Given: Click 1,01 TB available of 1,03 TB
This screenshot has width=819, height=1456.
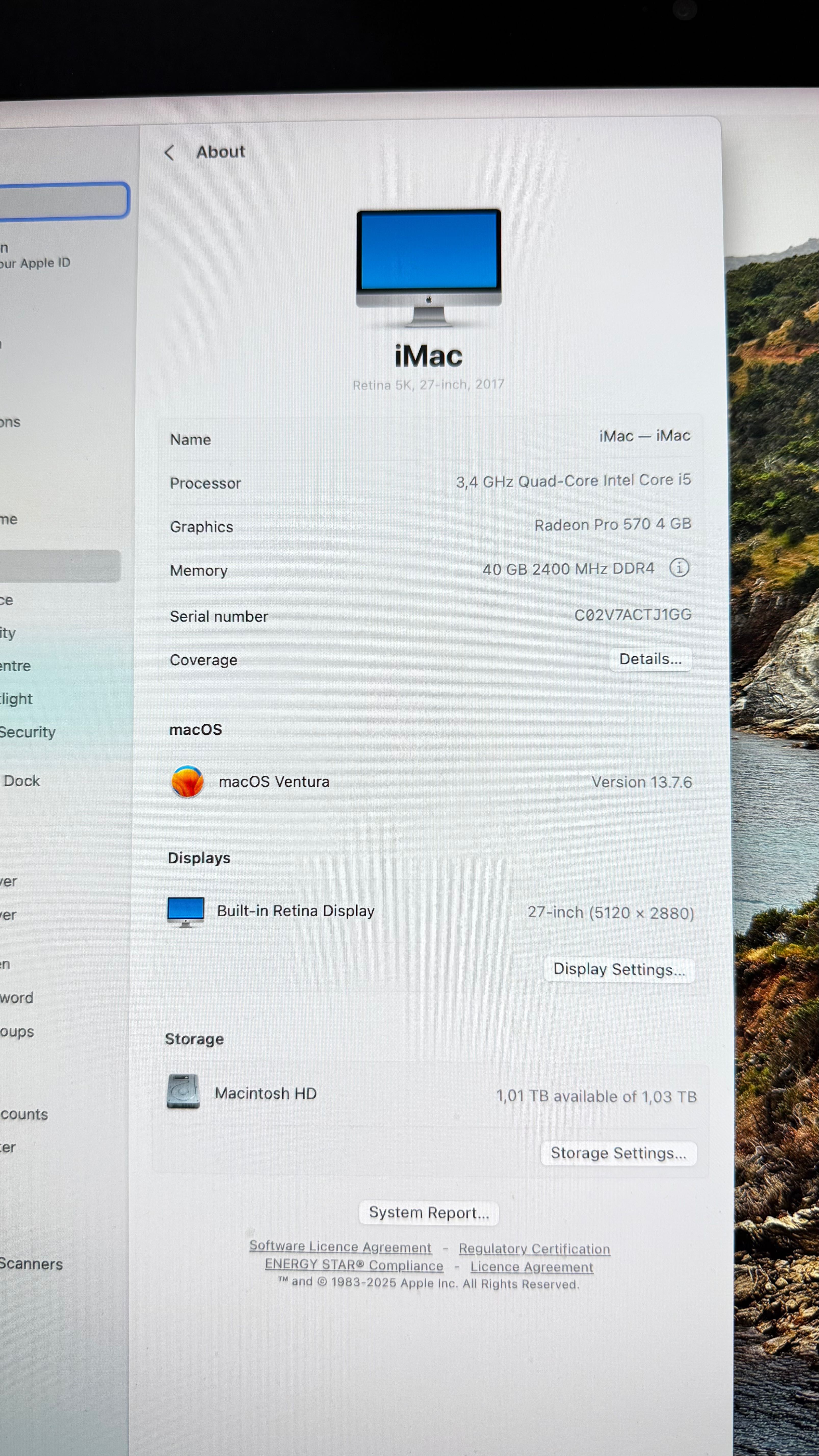Looking at the screenshot, I should [596, 1097].
